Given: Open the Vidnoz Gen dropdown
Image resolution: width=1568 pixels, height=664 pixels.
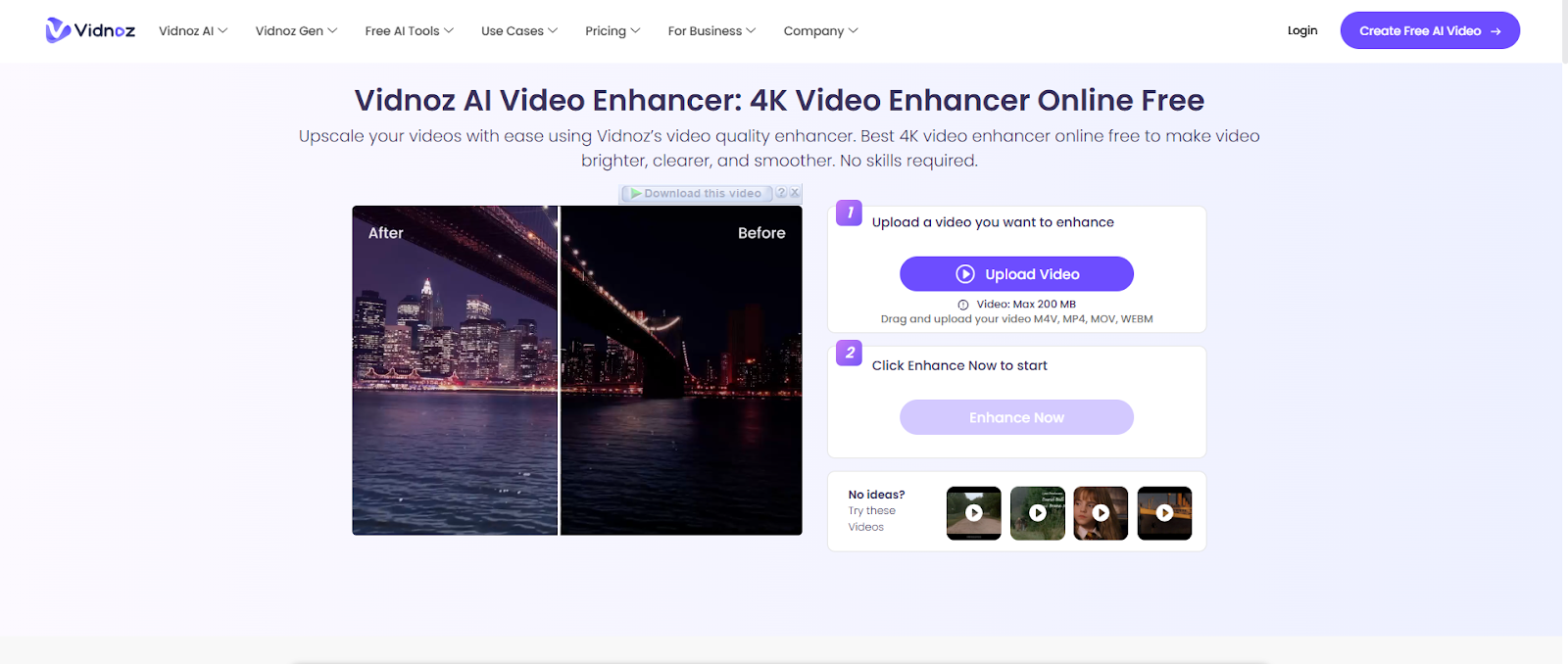Looking at the screenshot, I should click(x=296, y=31).
